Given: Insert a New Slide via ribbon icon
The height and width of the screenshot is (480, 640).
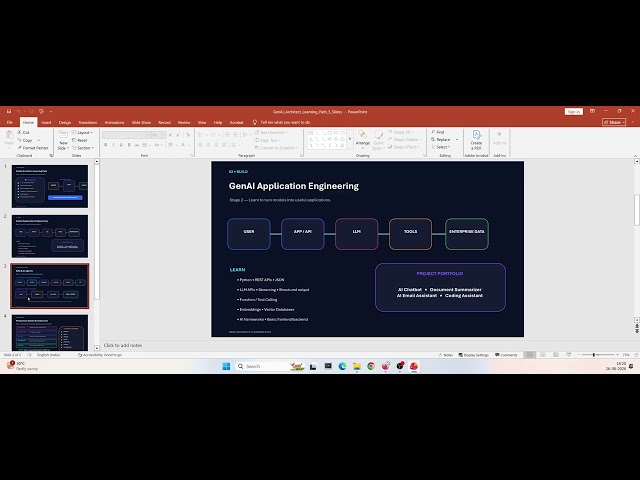Looking at the screenshot, I should pos(63,135).
